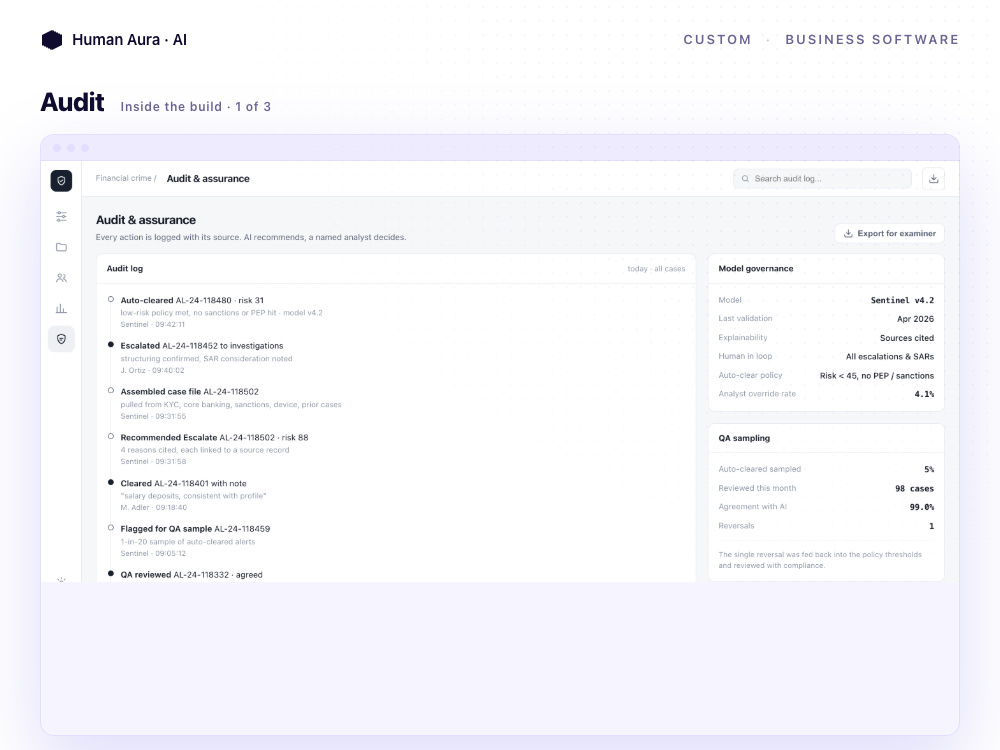Click the download icon button beside search
The width and height of the screenshot is (1000, 750).
tap(933, 179)
